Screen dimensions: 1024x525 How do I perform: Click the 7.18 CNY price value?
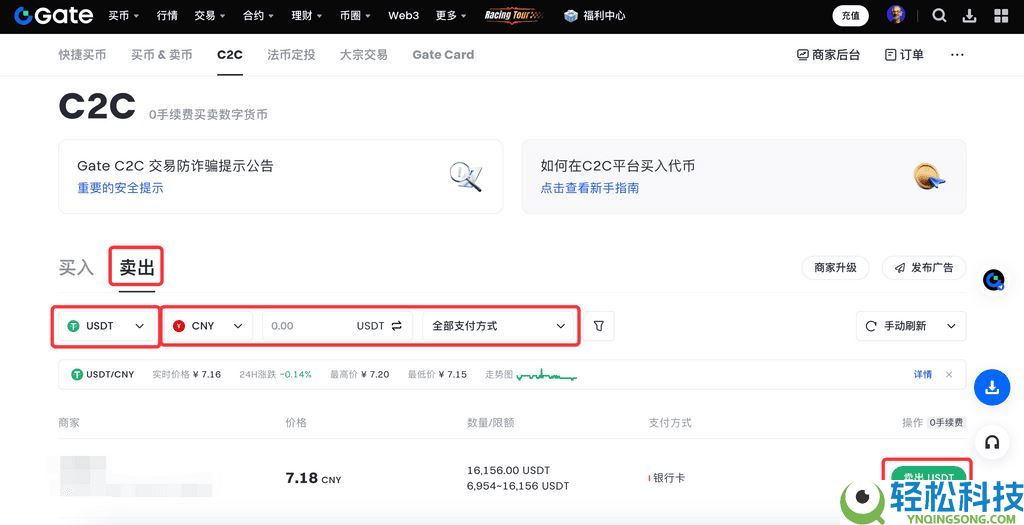coord(313,478)
